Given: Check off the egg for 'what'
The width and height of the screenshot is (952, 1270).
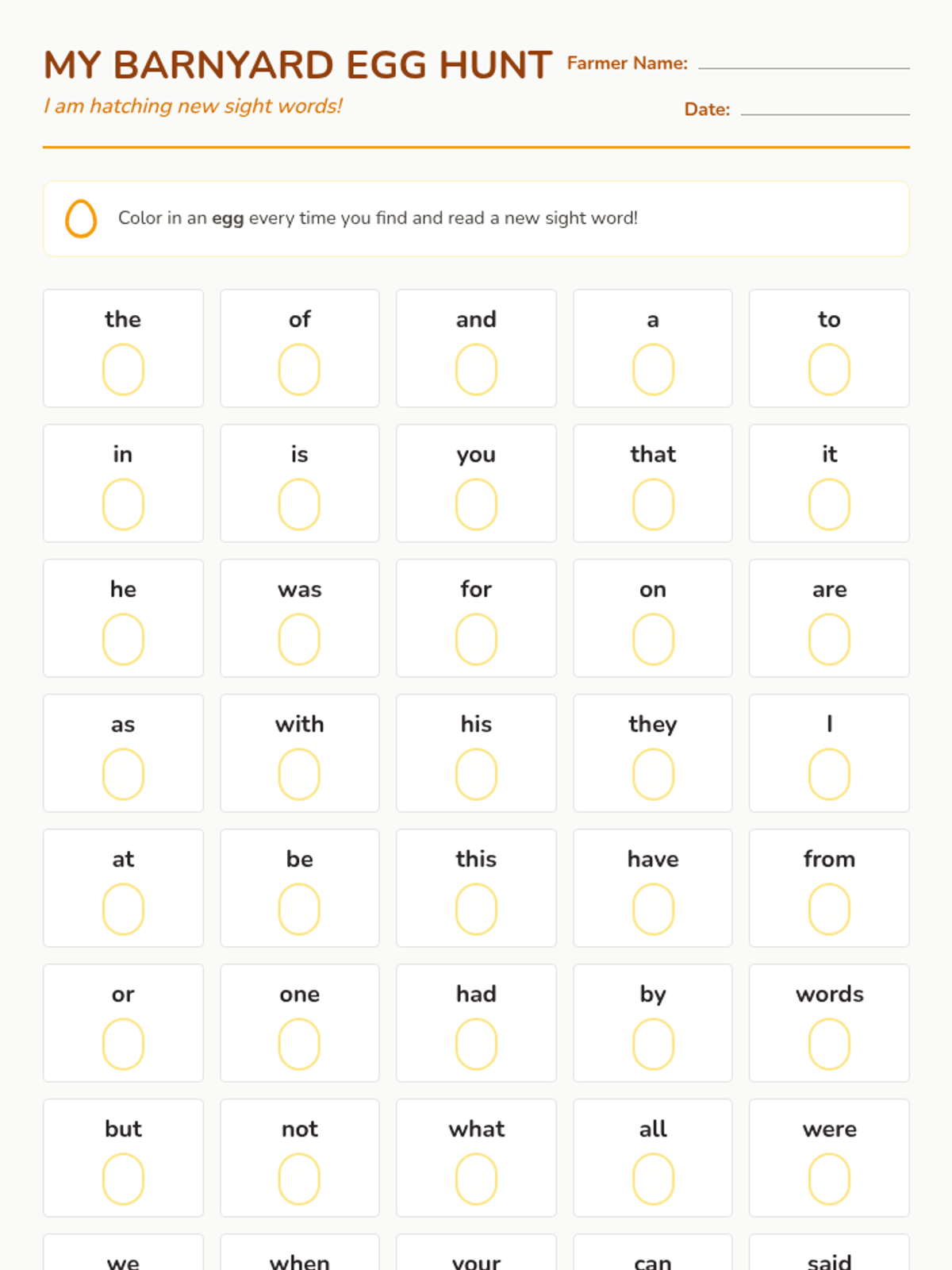Looking at the screenshot, I should click(x=476, y=1179).
